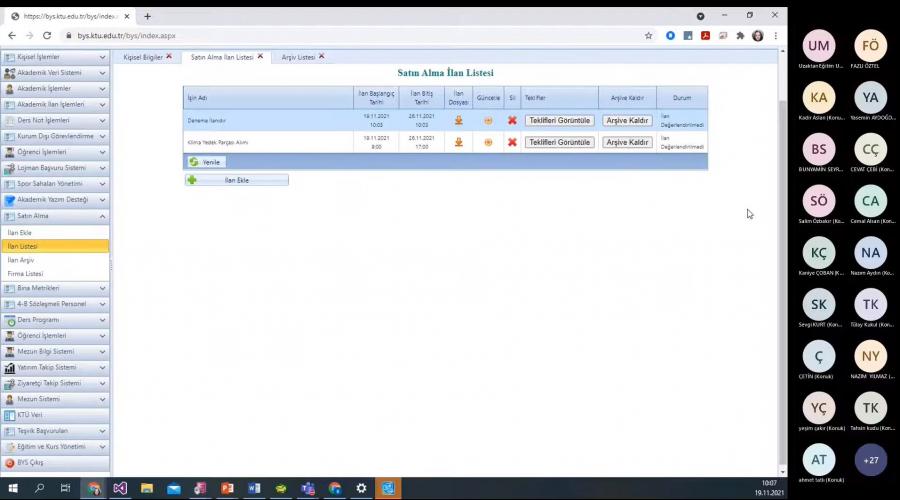Download the file for Deneme İlanıdır listing
900x500 pixels.
[x=458, y=120]
